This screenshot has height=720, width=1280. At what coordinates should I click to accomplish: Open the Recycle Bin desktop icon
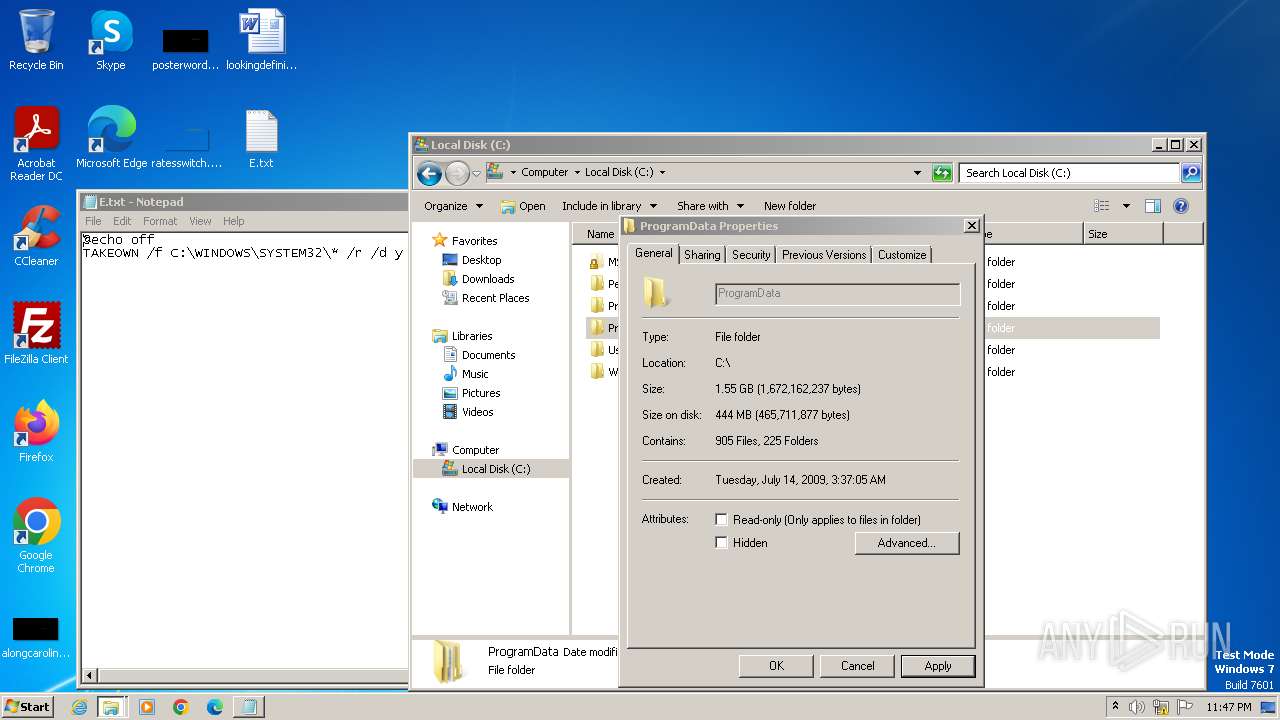point(36,40)
